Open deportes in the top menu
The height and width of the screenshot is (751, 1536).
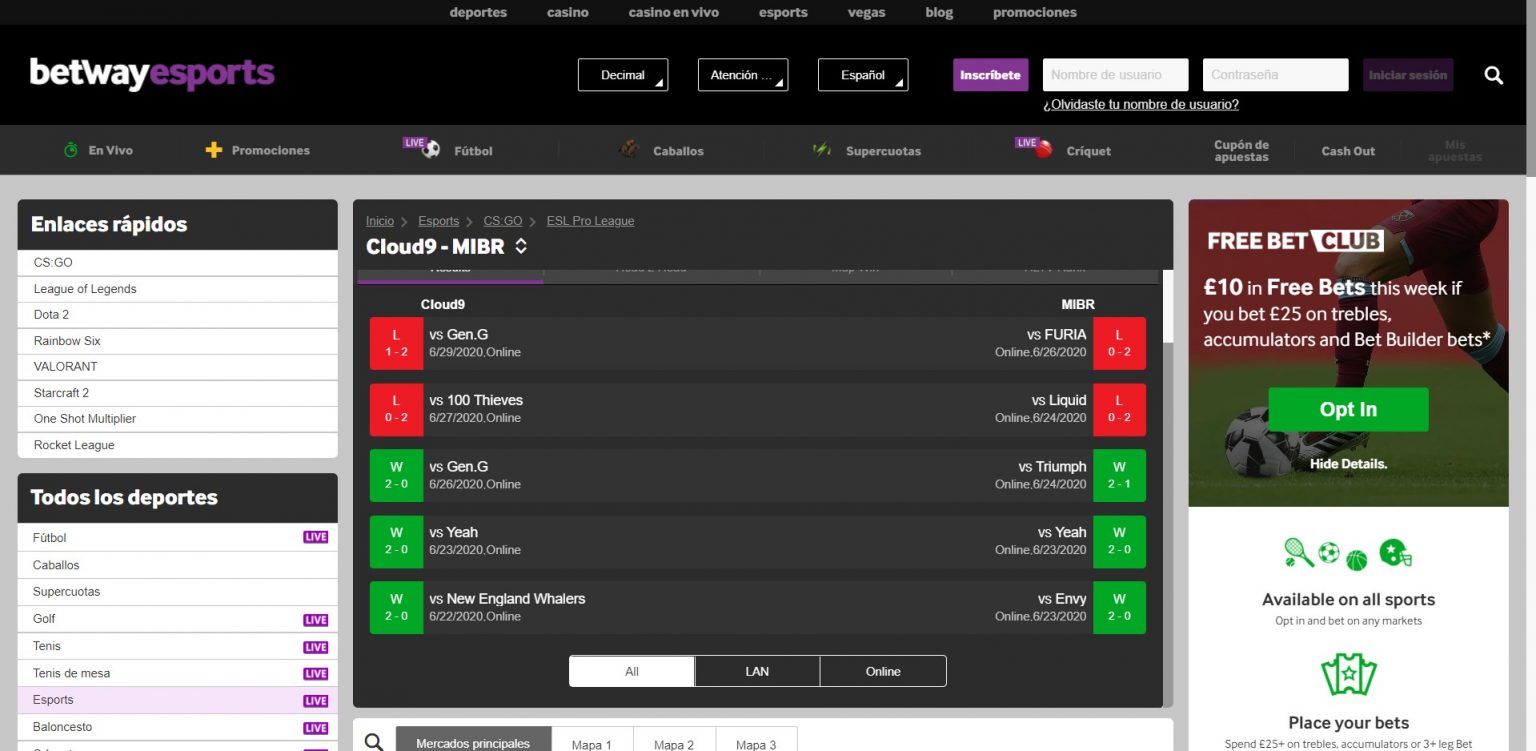[478, 12]
